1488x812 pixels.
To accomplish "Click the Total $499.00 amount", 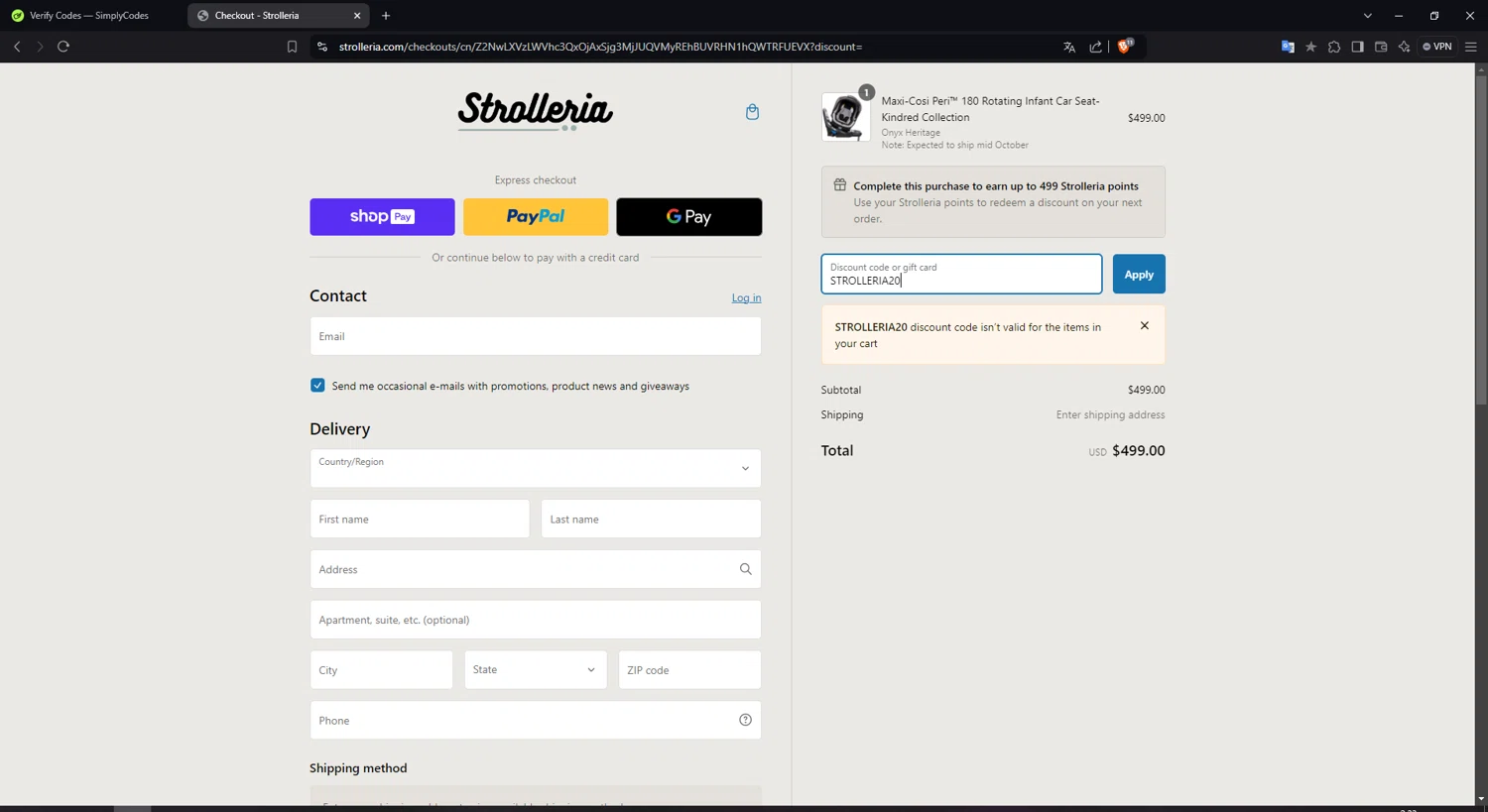I will pyautogui.click(x=1139, y=450).
